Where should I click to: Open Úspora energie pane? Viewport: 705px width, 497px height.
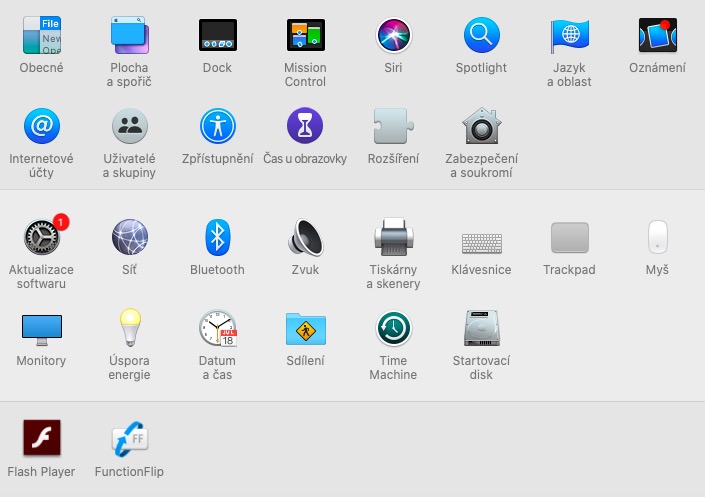pos(130,327)
